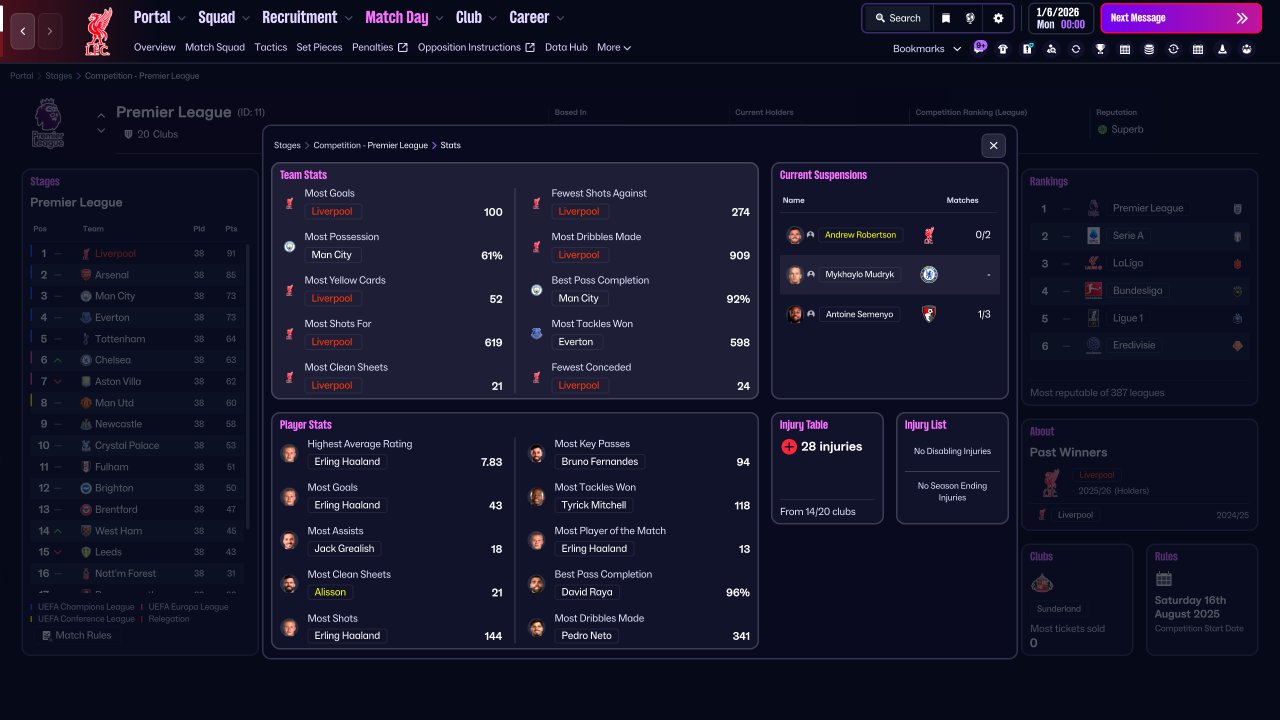Click the 1/6/2026 date box
1280x720 pixels.
(x=1061, y=18)
